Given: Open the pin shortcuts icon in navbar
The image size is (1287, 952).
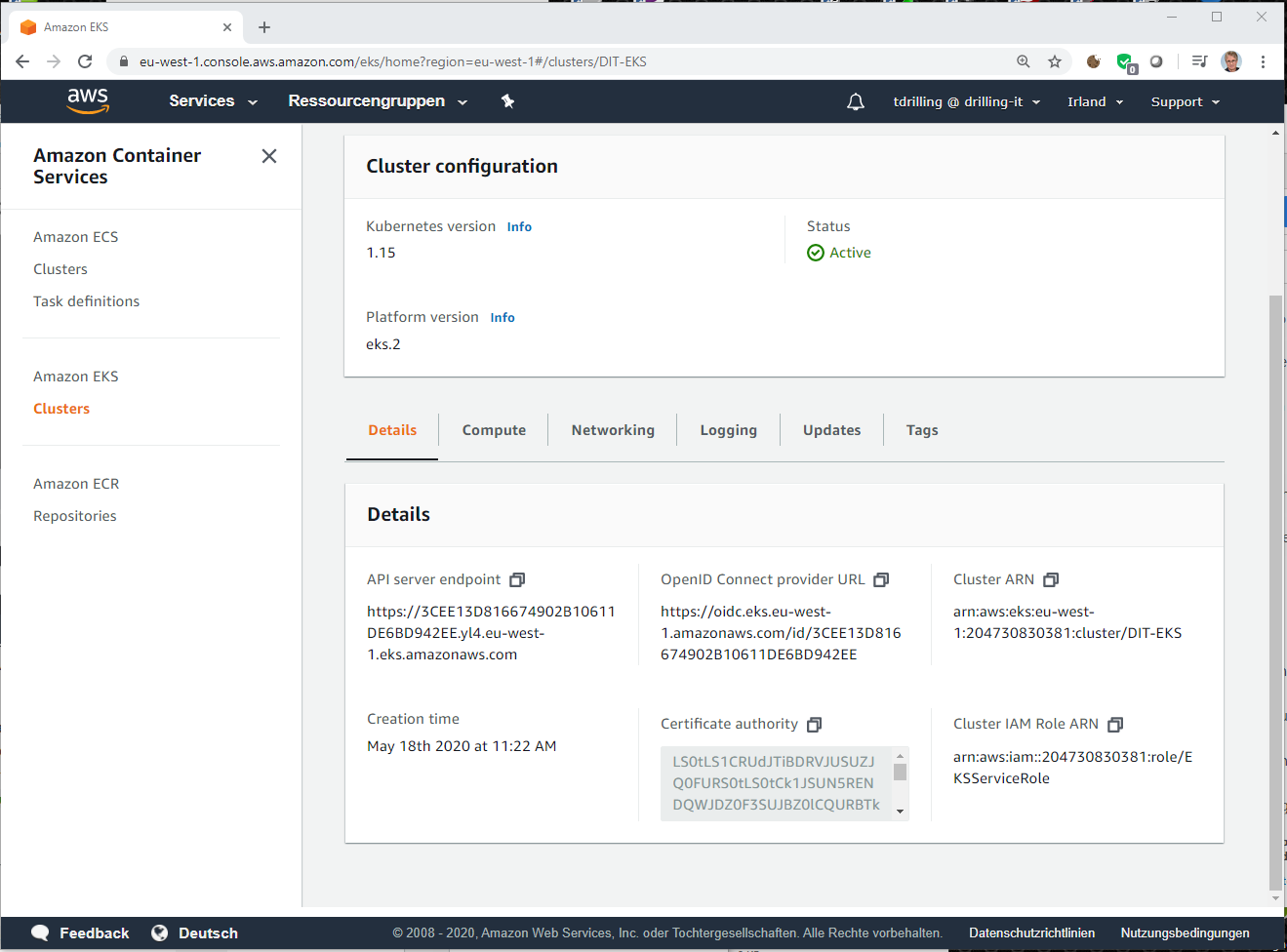Looking at the screenshot, I should 507,100.
